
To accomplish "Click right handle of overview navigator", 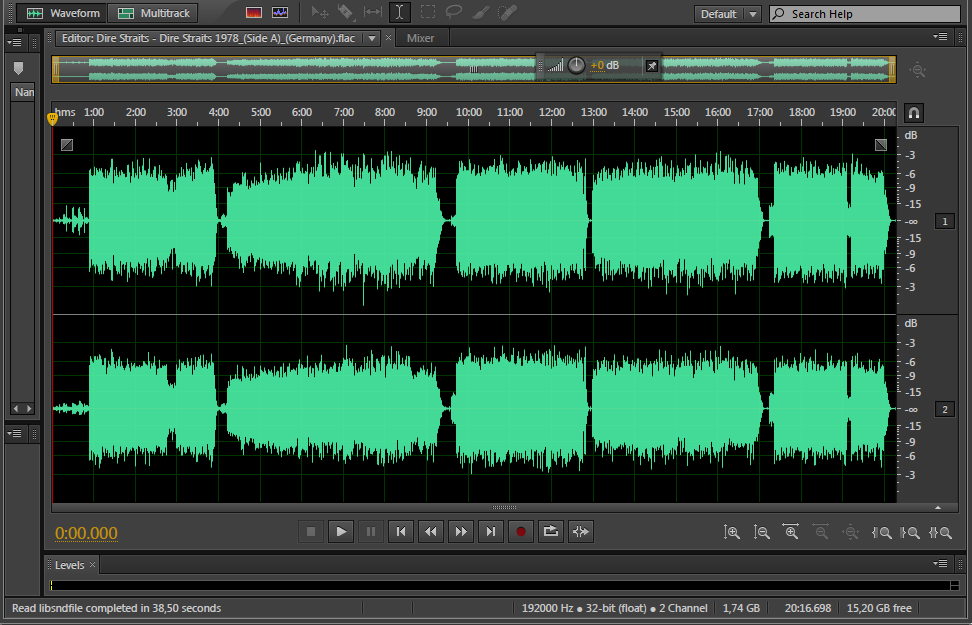I will 893,69.
